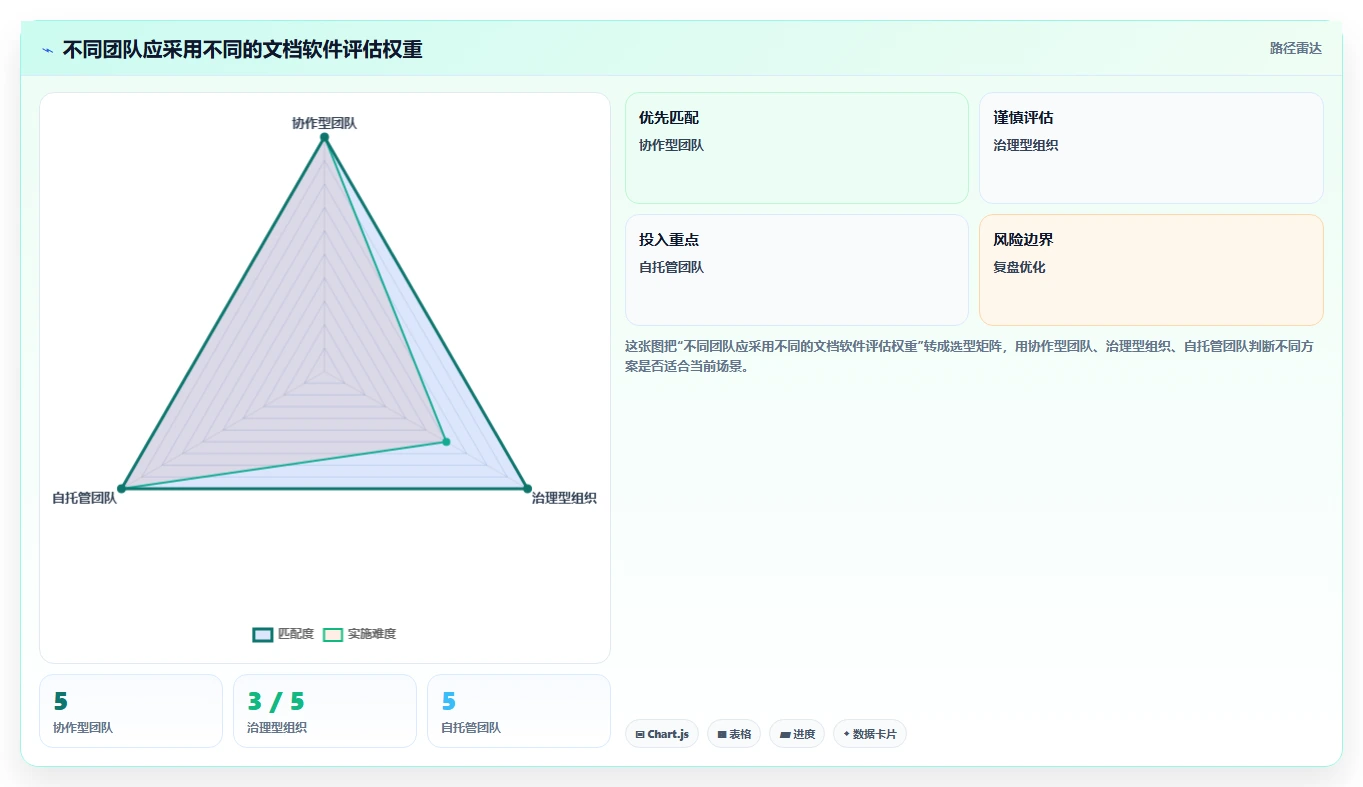Toggle the 匹配度 legend item
This screenshot has width=1363, height=787.
pos(283,634)
